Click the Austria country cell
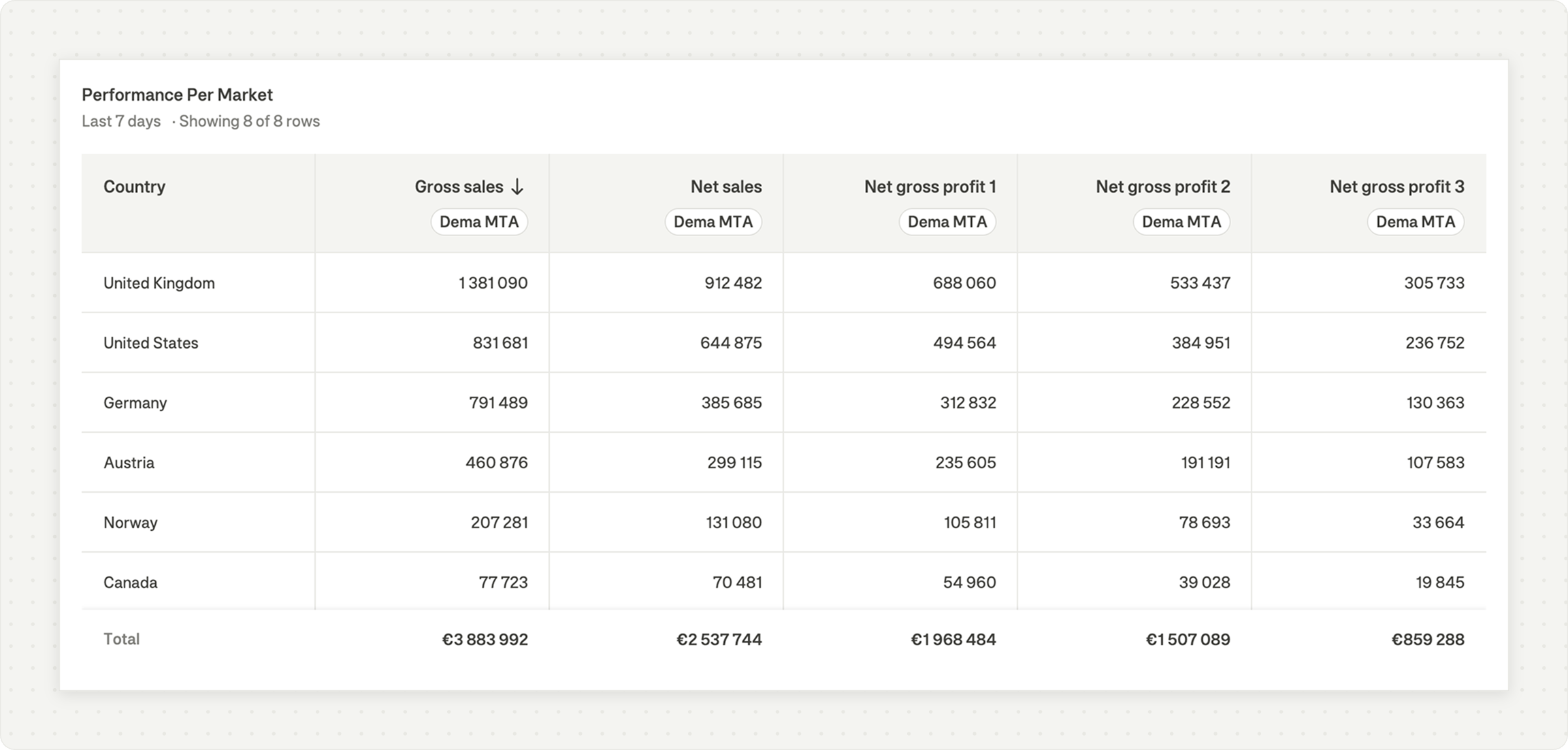 click(129, 463)
